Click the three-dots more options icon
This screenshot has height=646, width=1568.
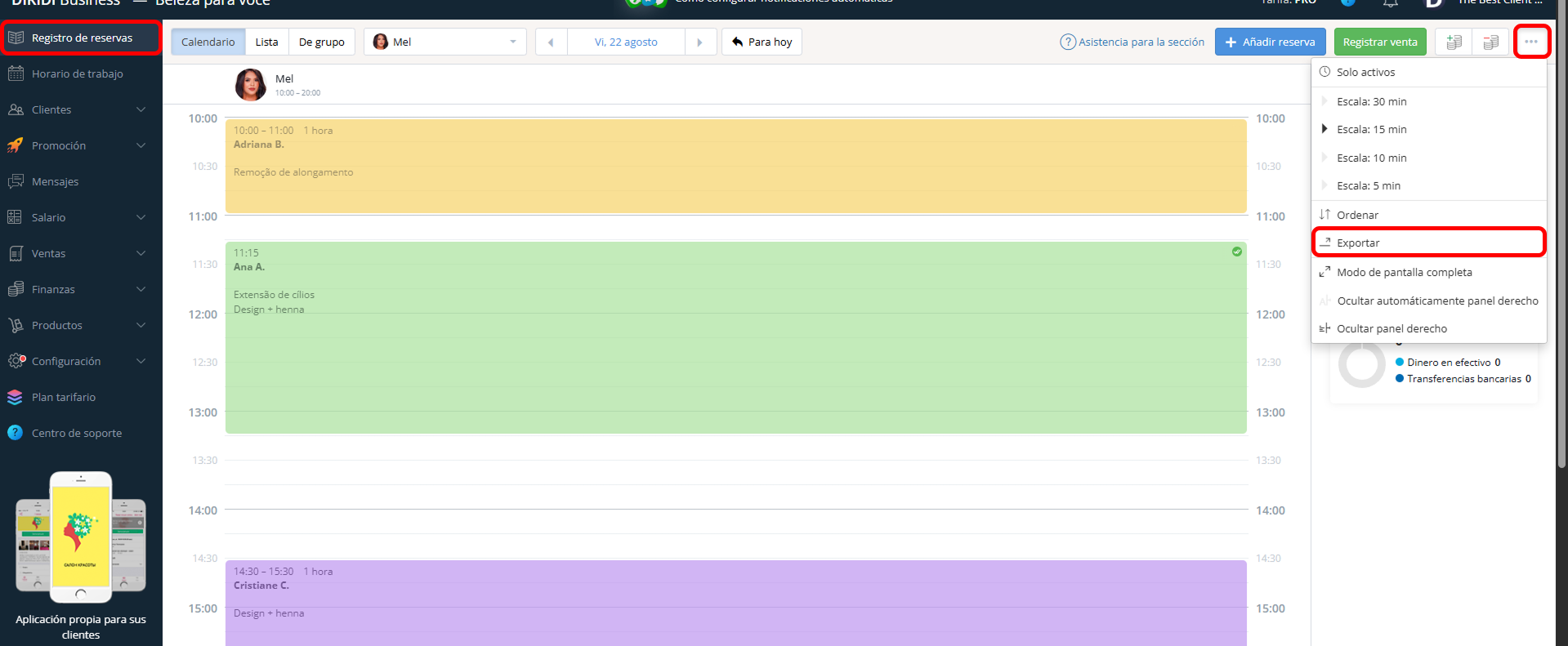click(1530, 42)
